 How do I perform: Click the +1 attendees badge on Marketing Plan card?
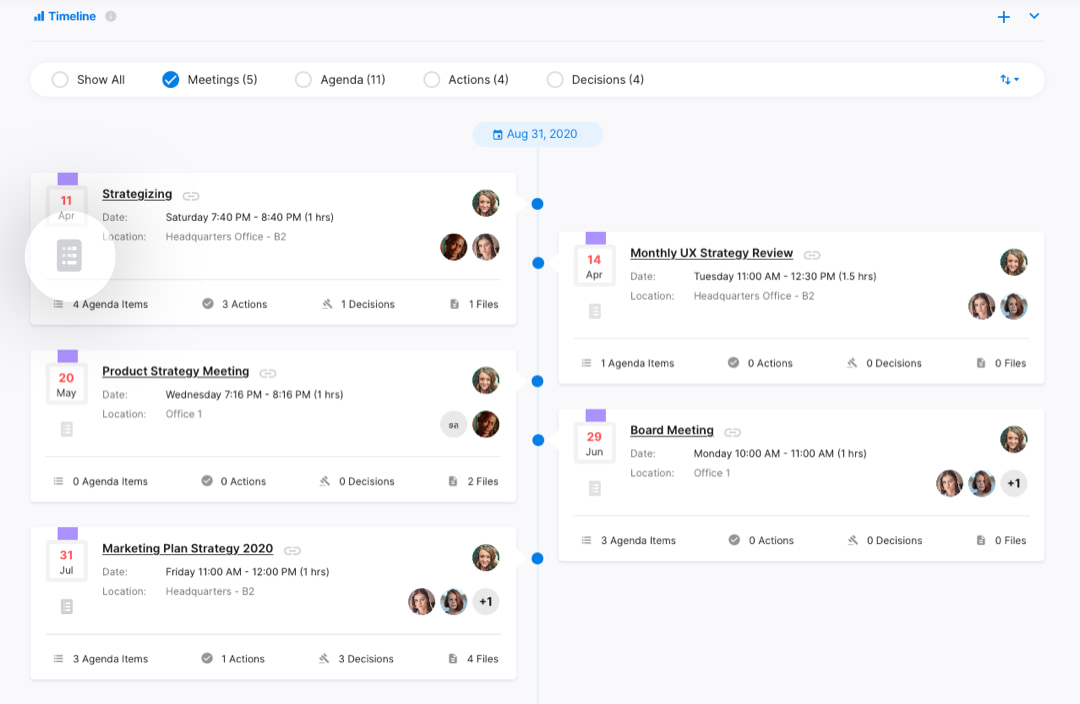486,602
